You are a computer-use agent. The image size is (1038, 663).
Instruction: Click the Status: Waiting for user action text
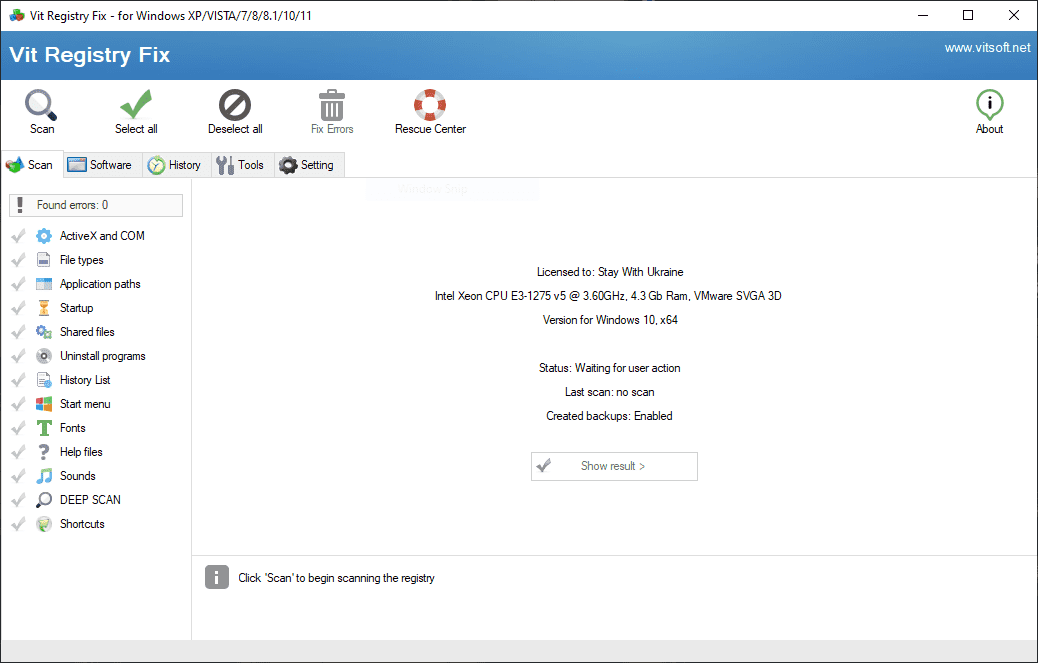[609, 368]
